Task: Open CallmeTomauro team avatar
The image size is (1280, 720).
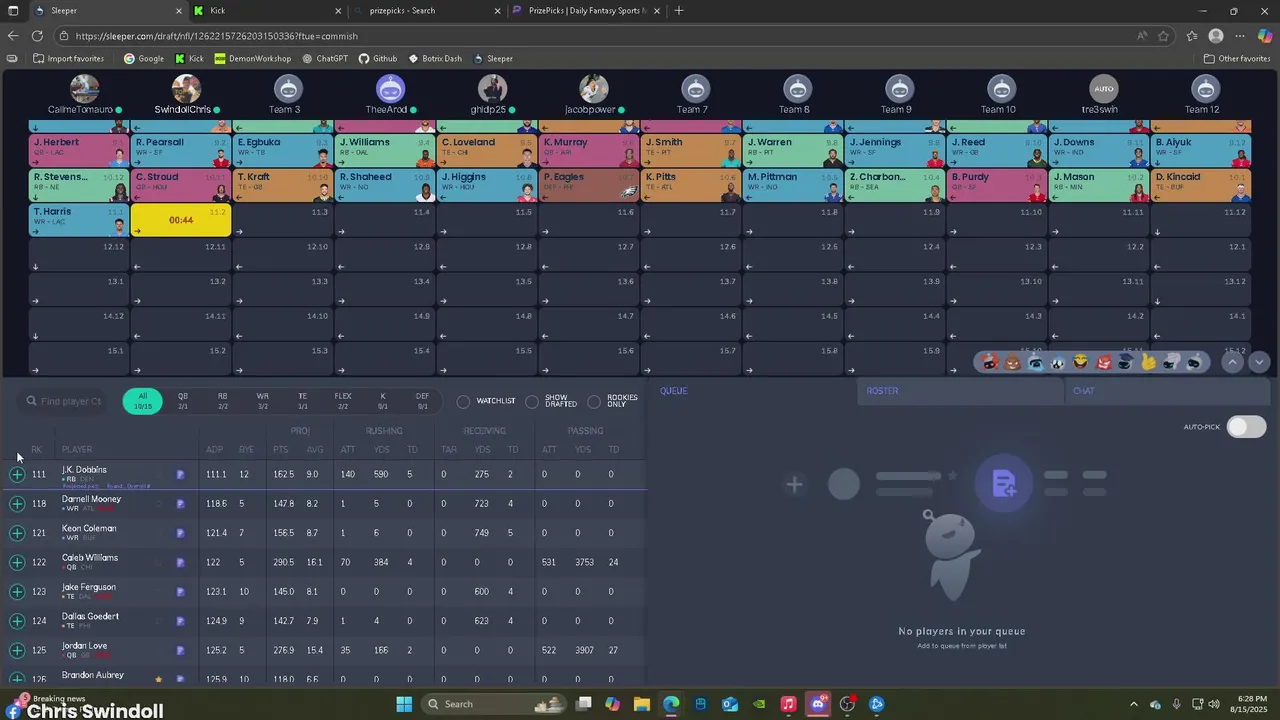Action: [84, 88]
